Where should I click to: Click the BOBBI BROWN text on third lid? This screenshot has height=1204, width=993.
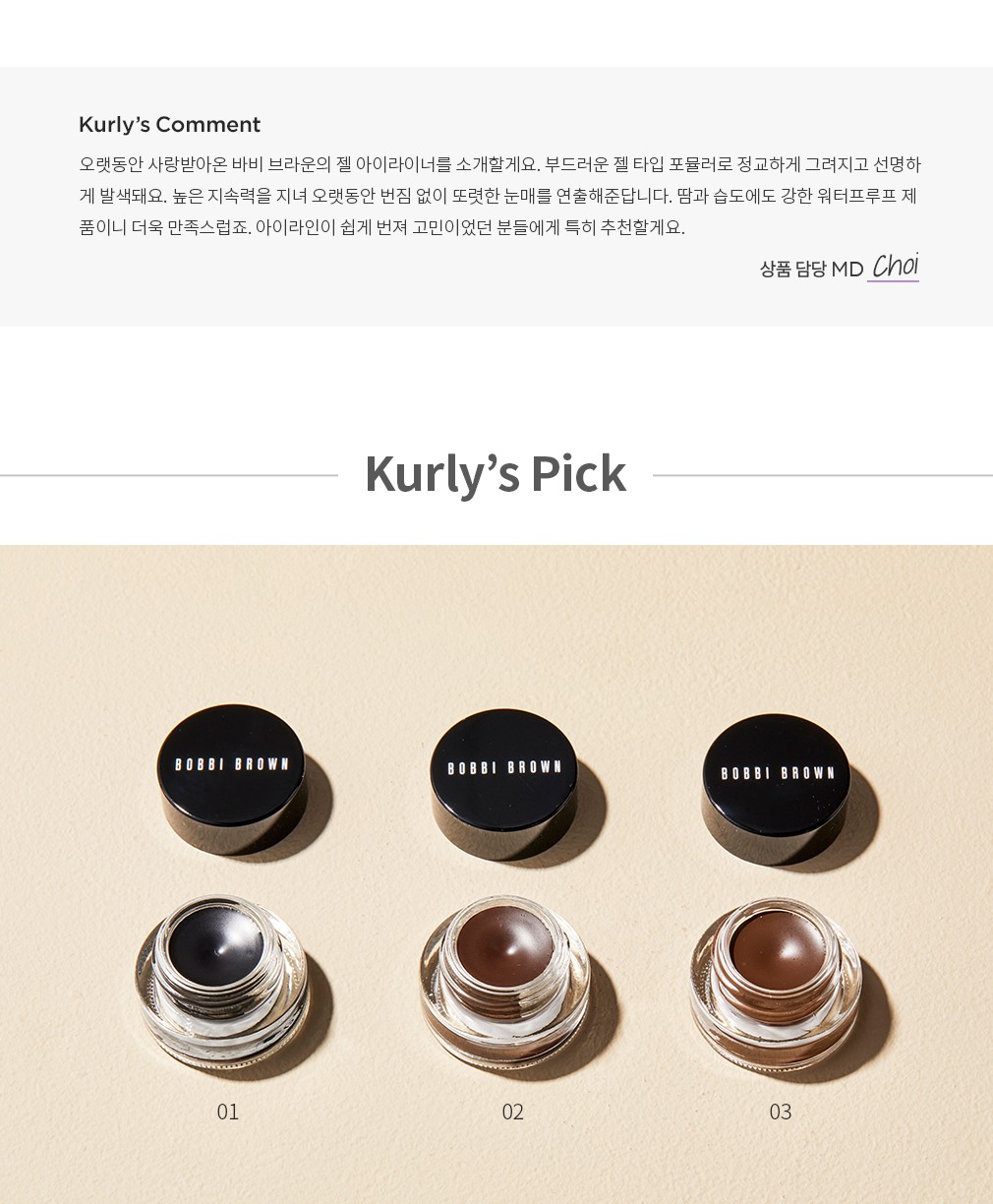[x=778, y=773]
